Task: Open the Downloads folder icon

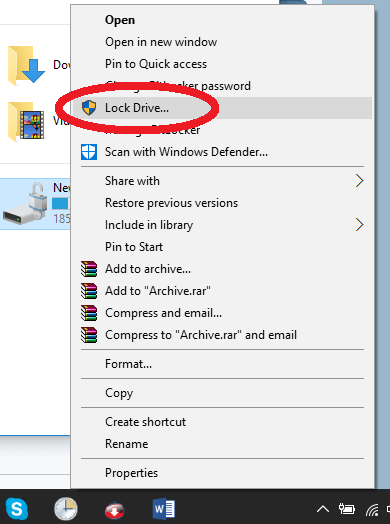Action: click(26, 65)
